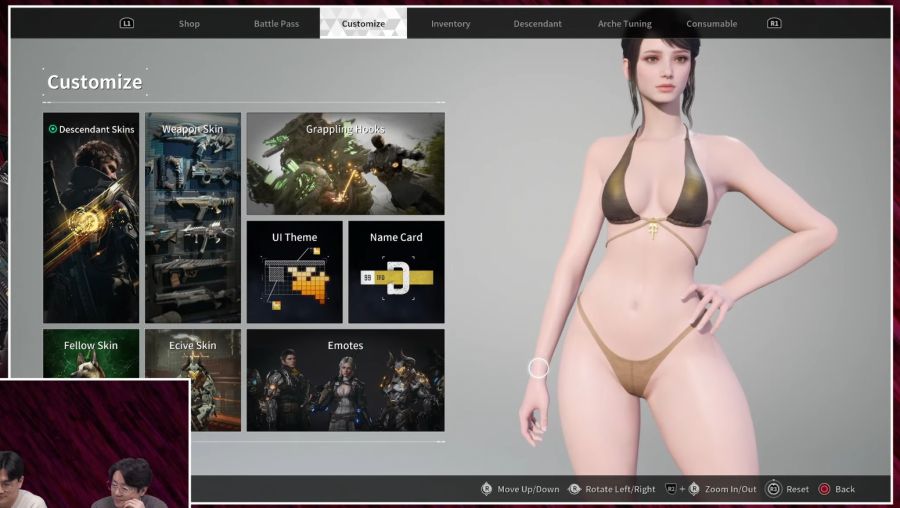Click the R2 trigger icon for zoom
The height and width of the screenshot is (508, 900).
670,489
